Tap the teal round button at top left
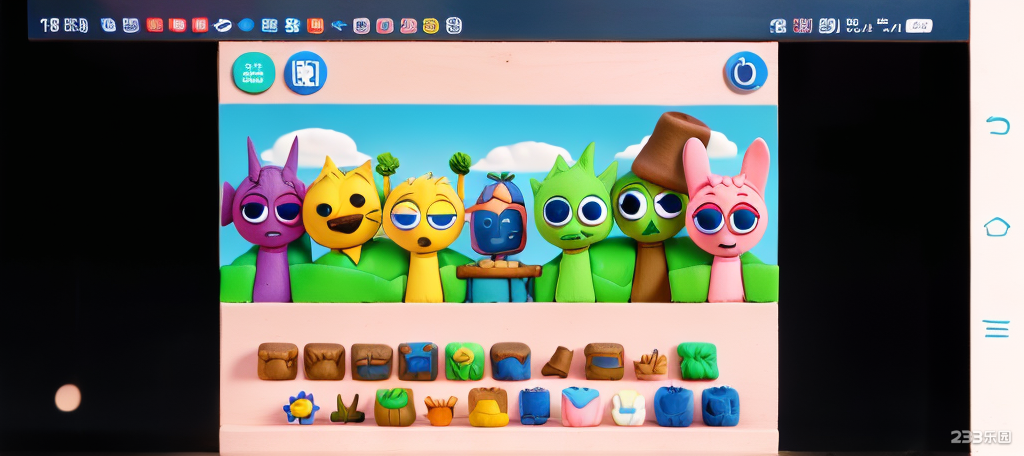1024x456 pixels. pos(253,73)
